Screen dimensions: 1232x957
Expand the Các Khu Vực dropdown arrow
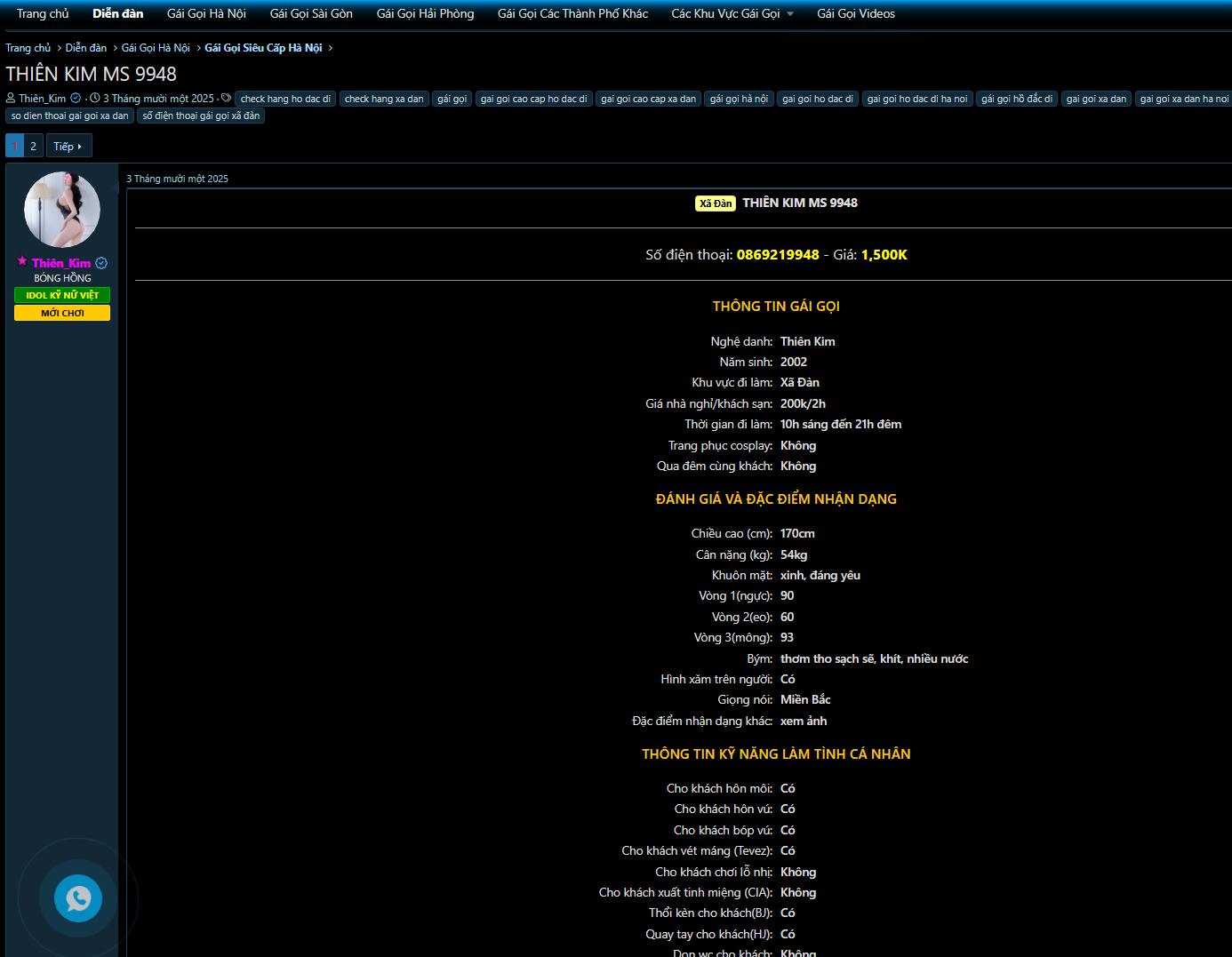coord(790,14)
